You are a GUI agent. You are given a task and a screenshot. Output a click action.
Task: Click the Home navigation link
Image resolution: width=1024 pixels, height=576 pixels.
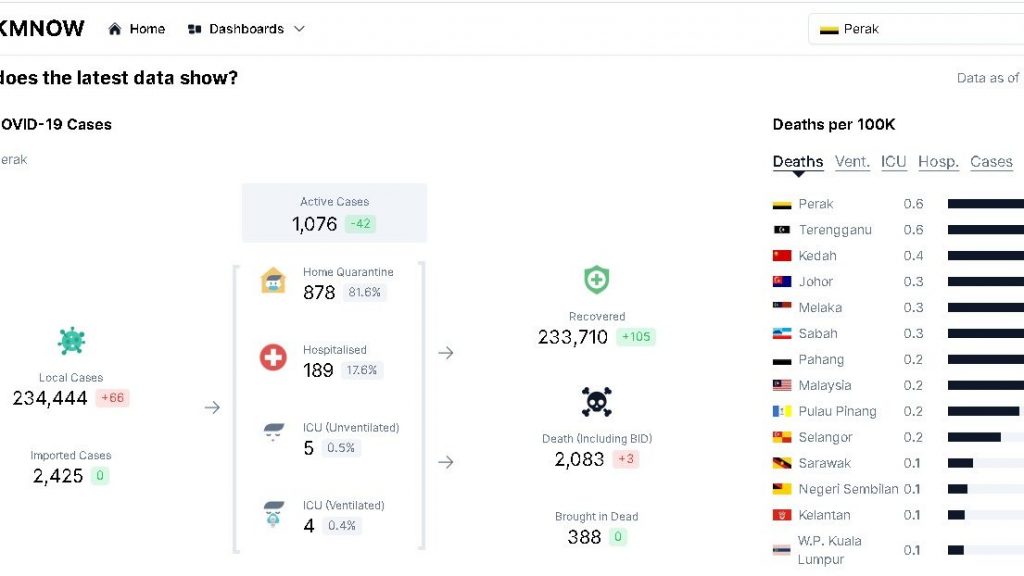pyautogui.click(x=147, y=29)
